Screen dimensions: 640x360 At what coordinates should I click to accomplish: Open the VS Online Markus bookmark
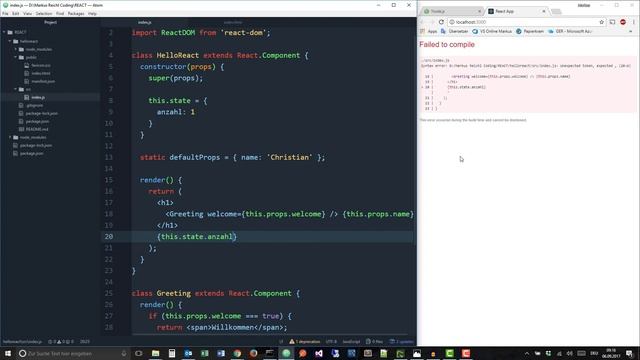coord(492,31)
